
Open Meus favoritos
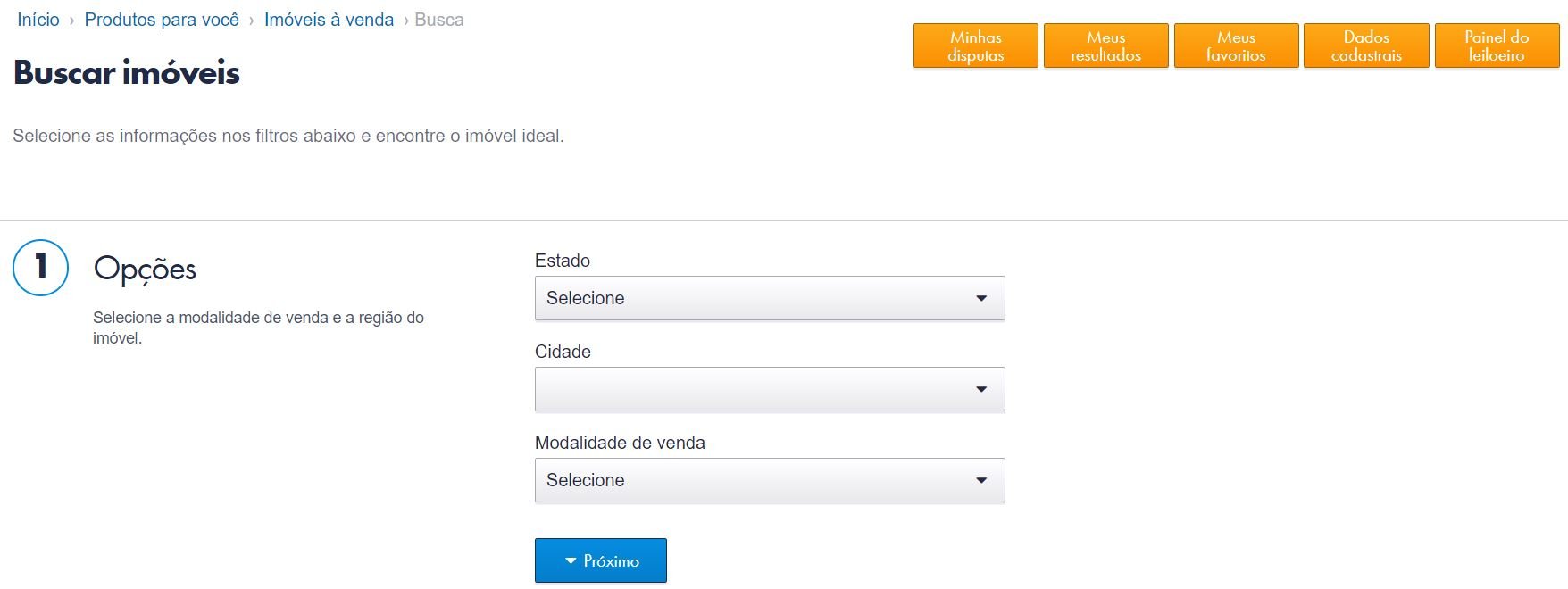click(1236, 45)
